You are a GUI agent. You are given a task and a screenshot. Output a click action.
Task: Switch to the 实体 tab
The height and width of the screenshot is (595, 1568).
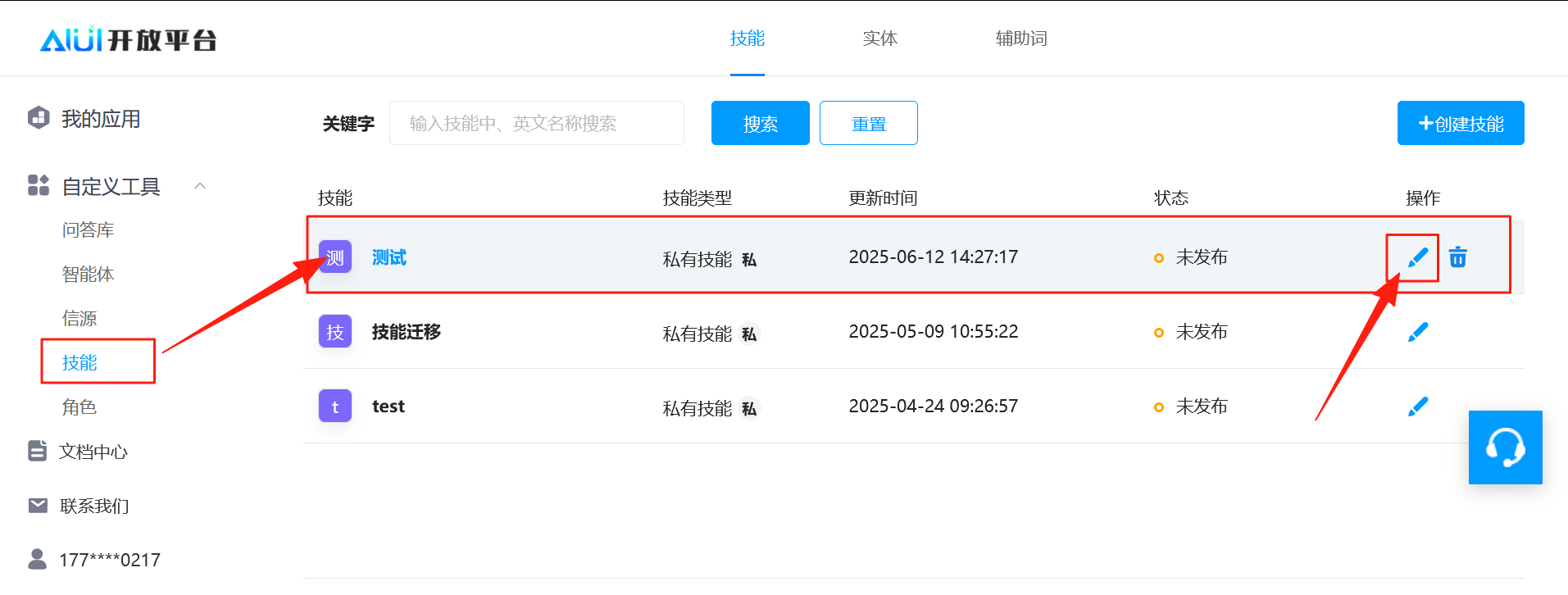pos(879,39)
